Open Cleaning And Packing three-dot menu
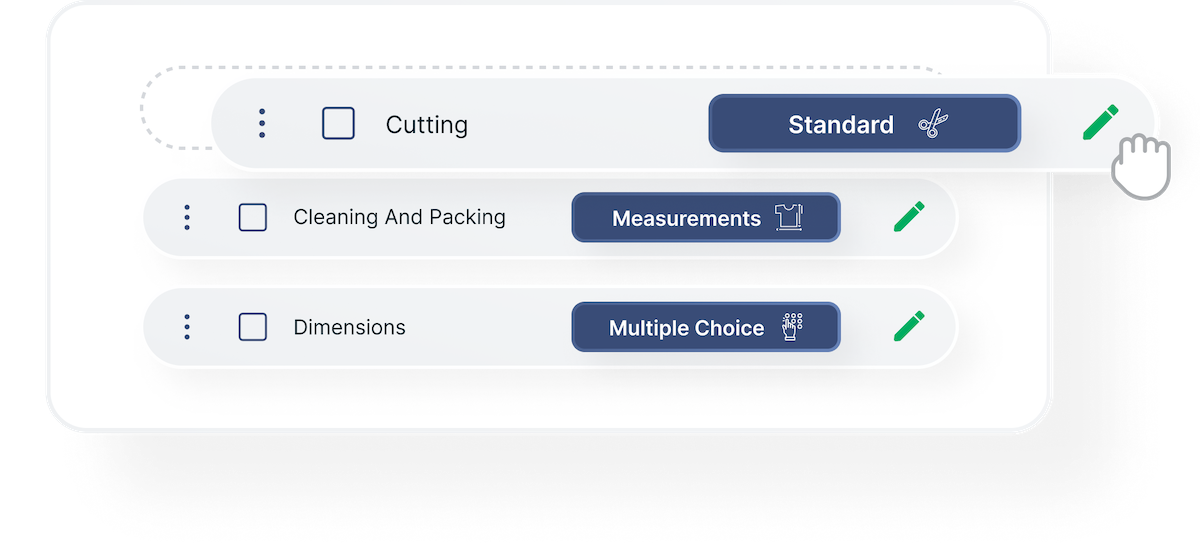 [187, 218]
